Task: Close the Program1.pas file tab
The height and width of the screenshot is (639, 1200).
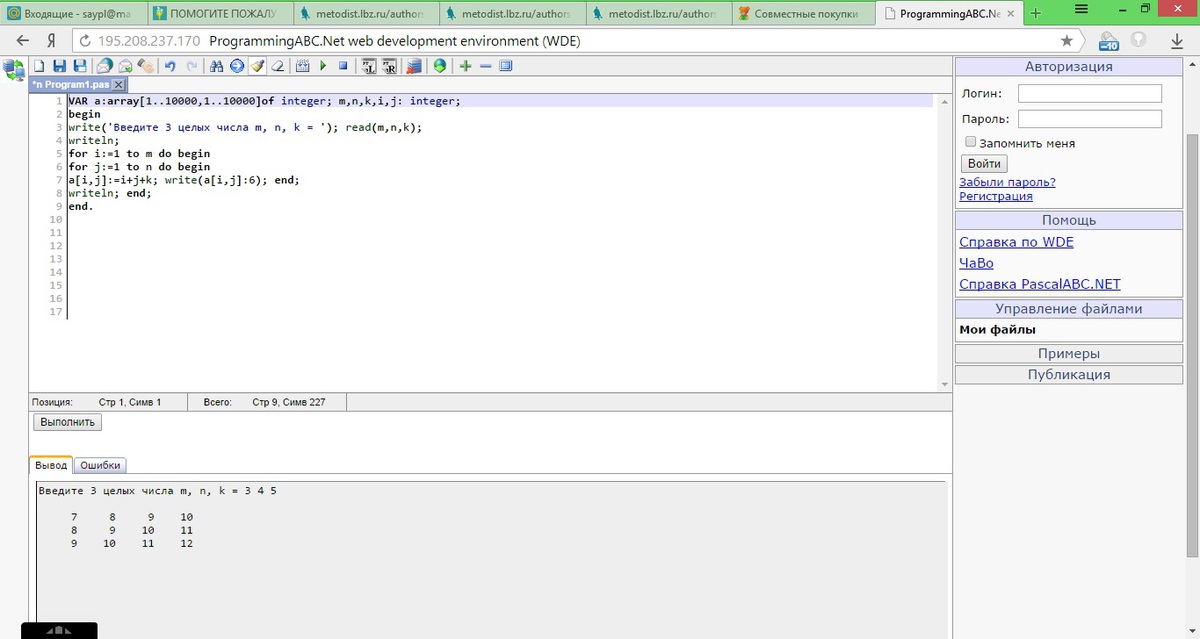Action: coord(118,85)
